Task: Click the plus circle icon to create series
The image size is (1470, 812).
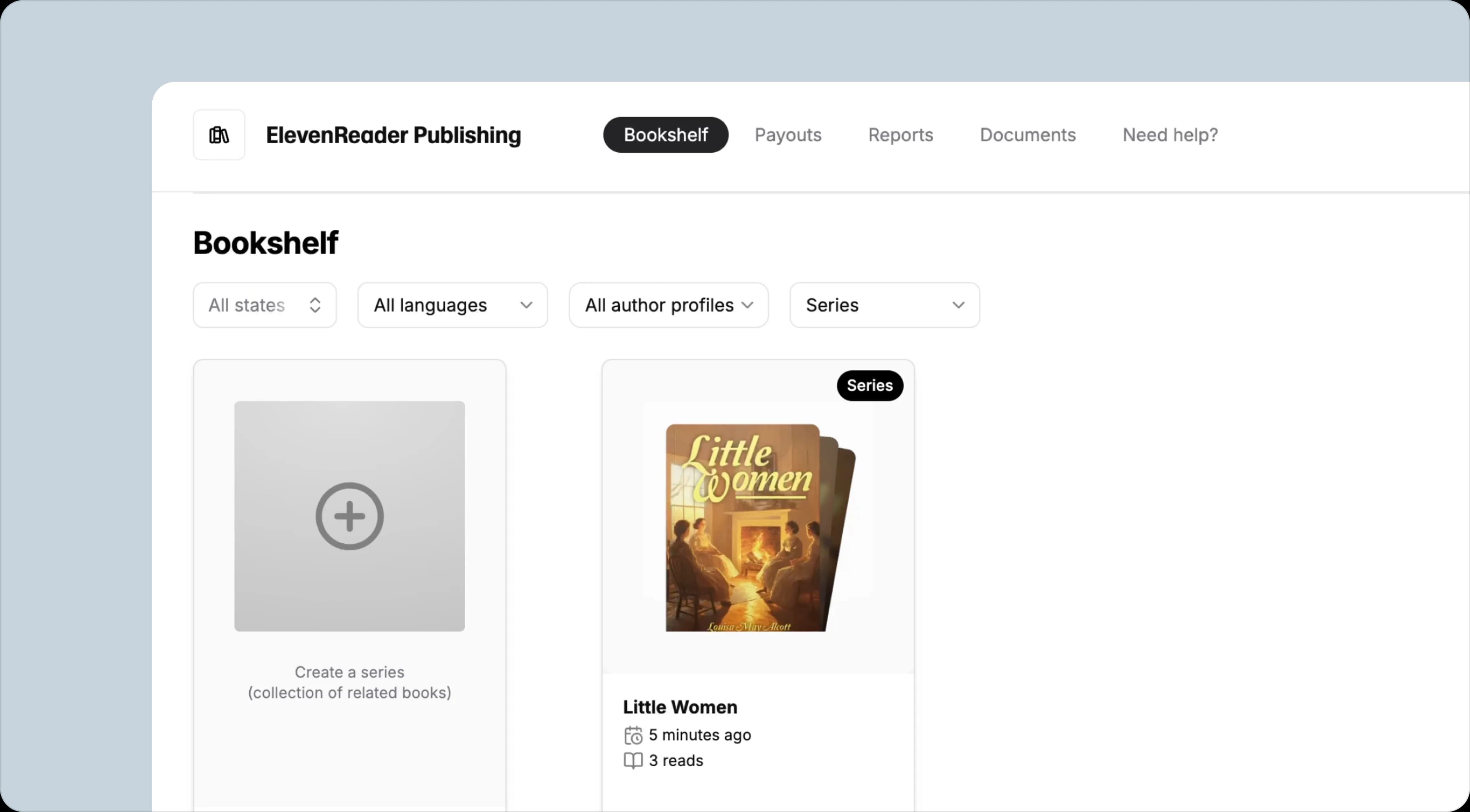Action: [349, 516]
